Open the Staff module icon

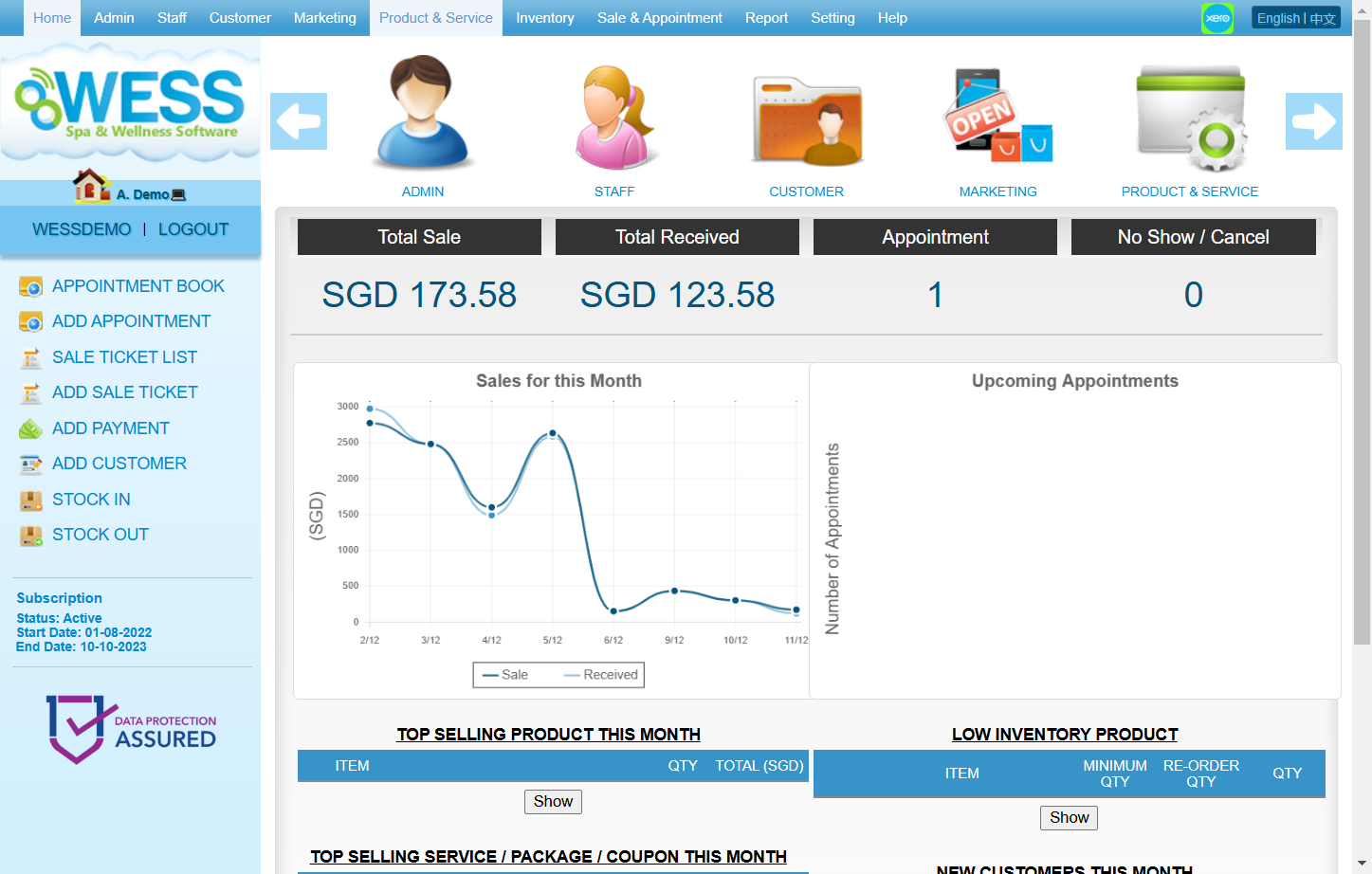pyautogui.click(x=614, y=118)
